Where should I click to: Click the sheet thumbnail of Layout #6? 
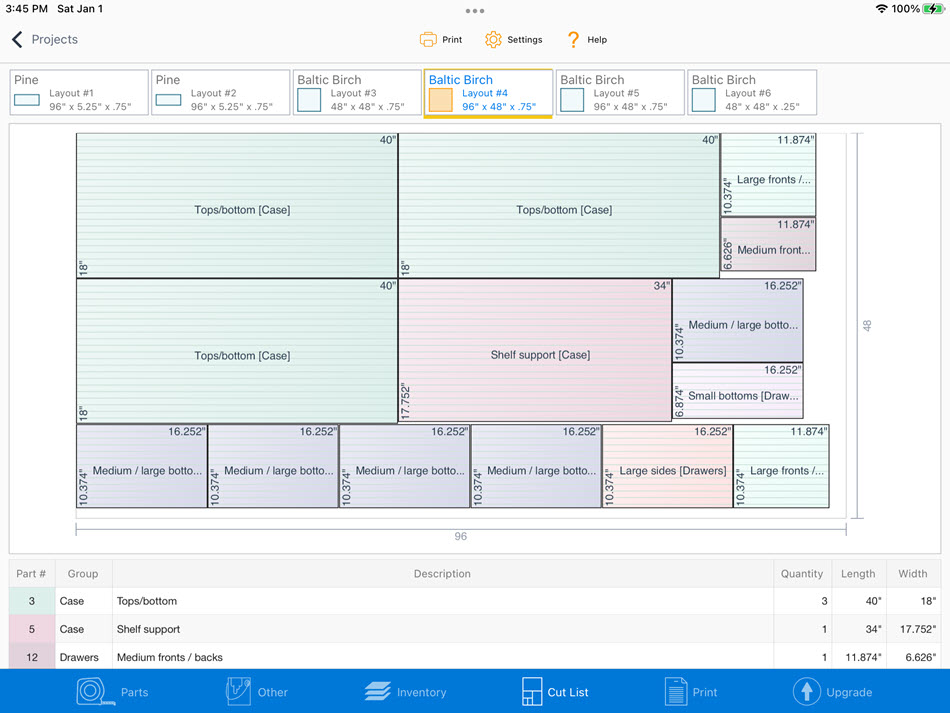point(703,100)
